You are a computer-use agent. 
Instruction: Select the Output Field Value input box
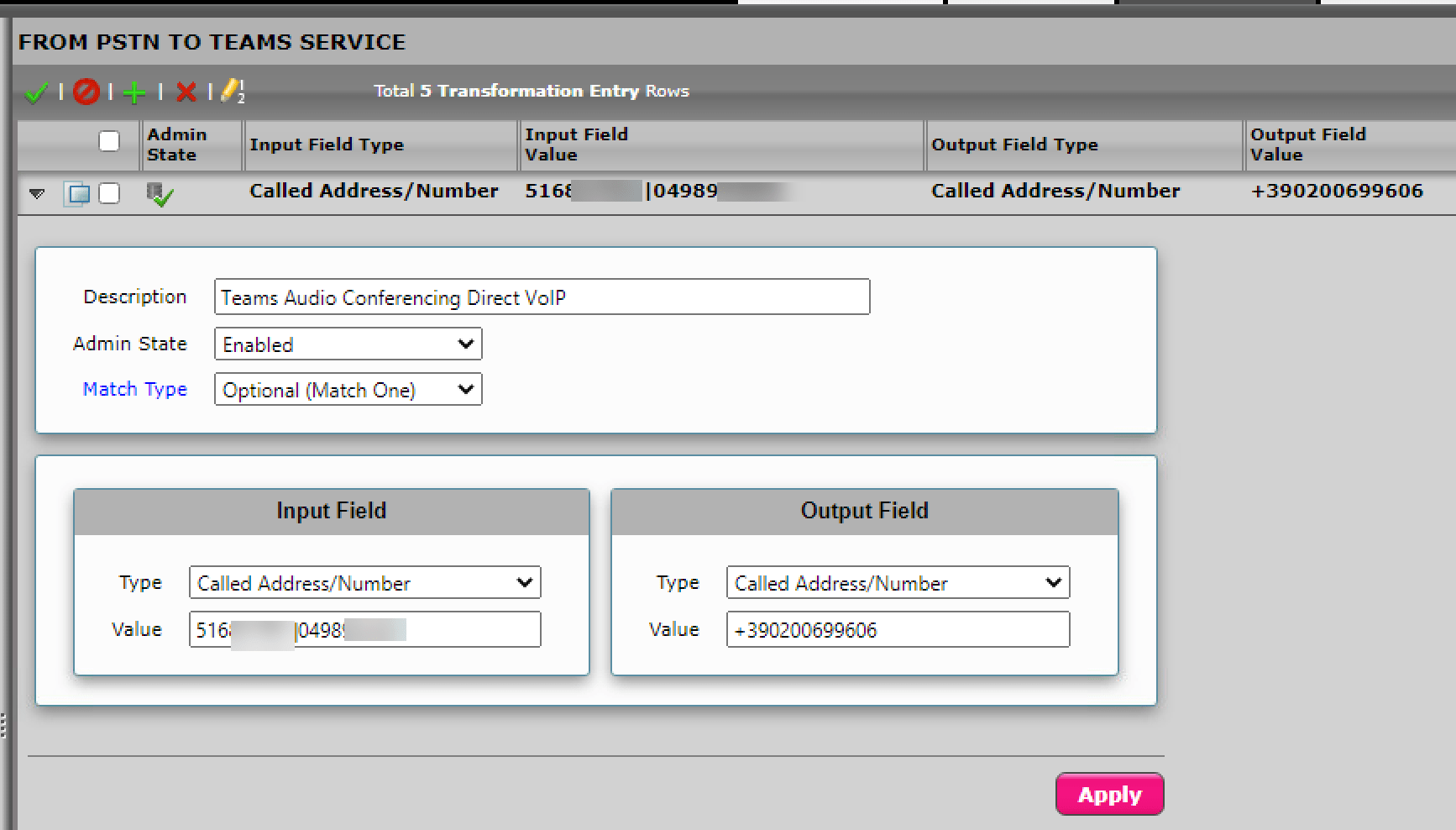[x=897, y=629]
